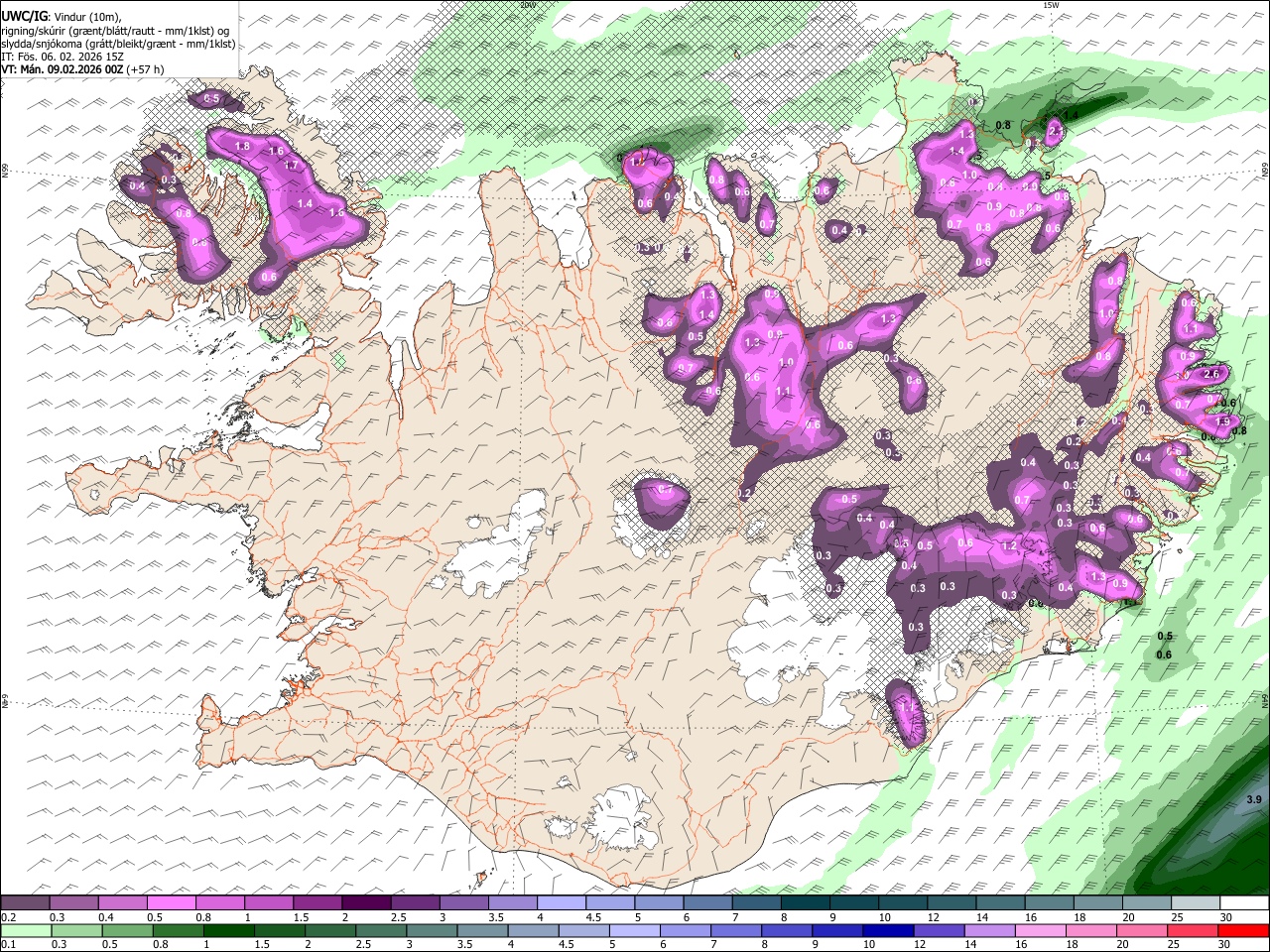Viewport: 1270px width, 952px height.
Task: Click the '2.5' label in the rain legend row
Action: point(362,944)
